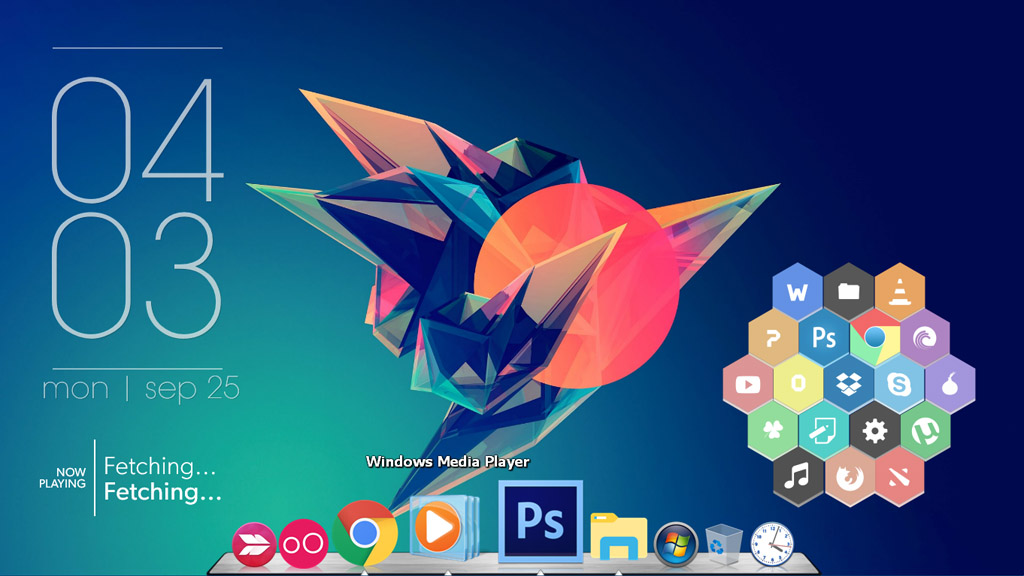This screenshot has width=1024, height=576.
Task: Click the mon sep 25 date label
Action: click(141, 389)
